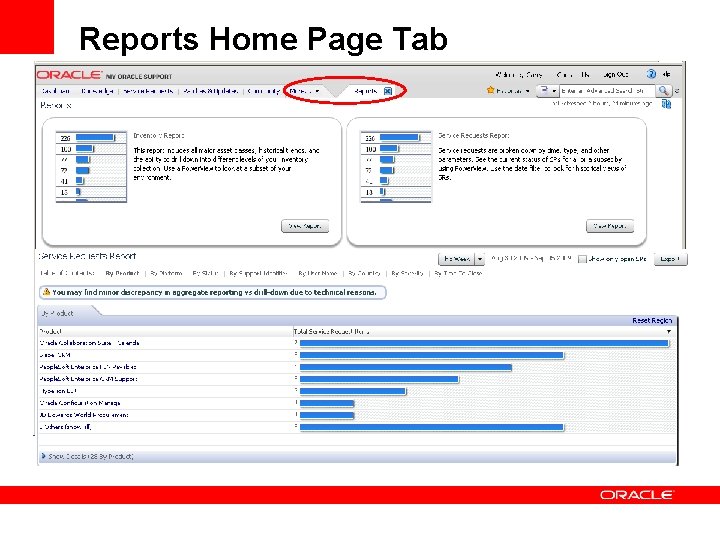Jump to the By Time To Close link
The height and width of the screenshot is (540, 720).
tap(458, 273)
